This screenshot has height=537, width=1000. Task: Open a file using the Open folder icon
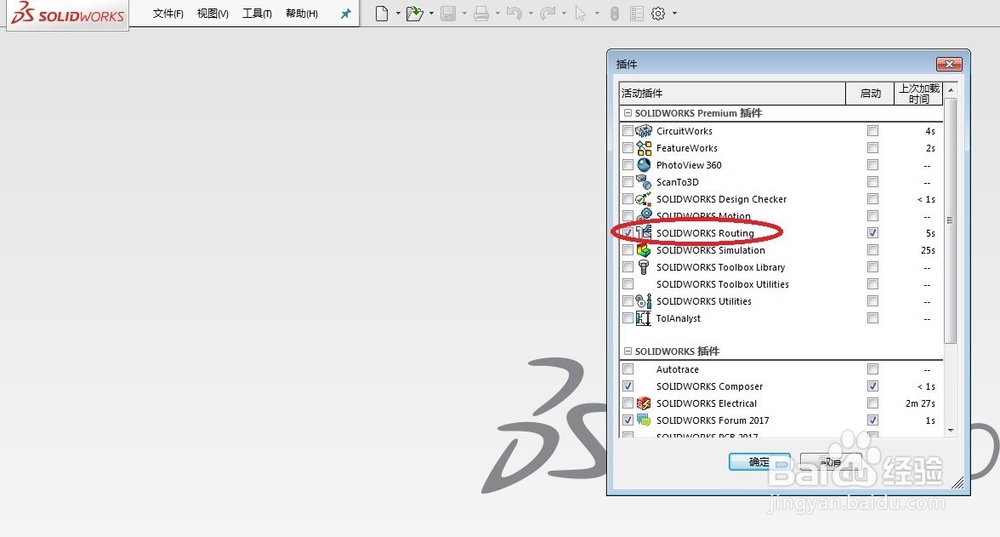[415, 13]
